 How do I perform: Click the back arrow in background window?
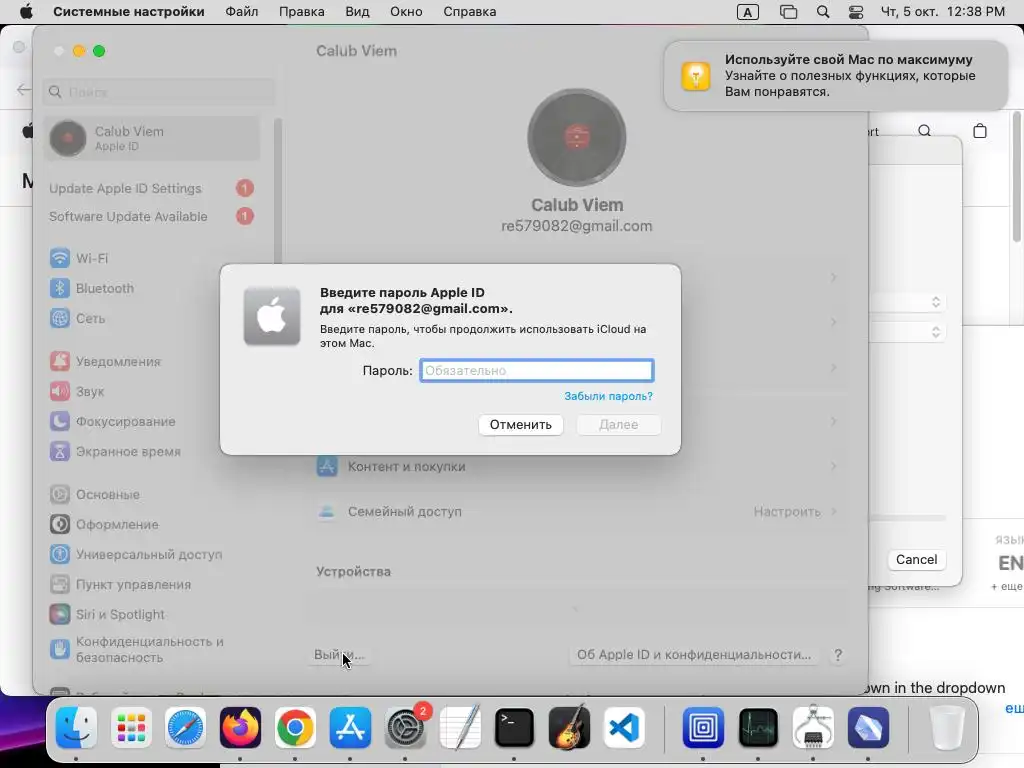[x=24, y=89]
